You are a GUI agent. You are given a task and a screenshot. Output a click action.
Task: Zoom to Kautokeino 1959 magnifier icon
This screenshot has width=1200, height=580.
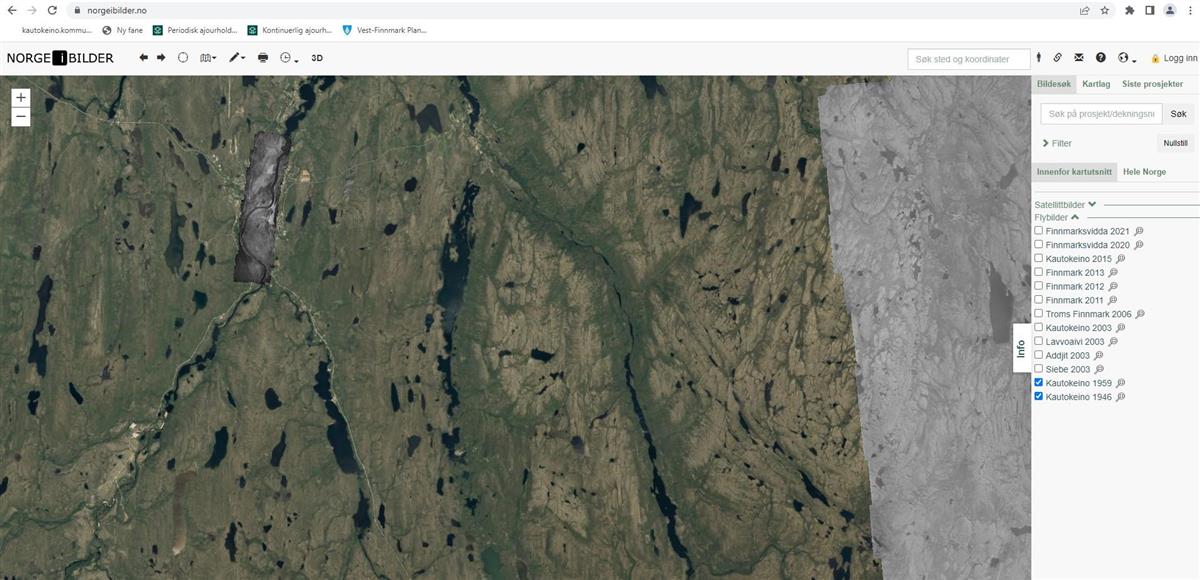point(1121,383)
